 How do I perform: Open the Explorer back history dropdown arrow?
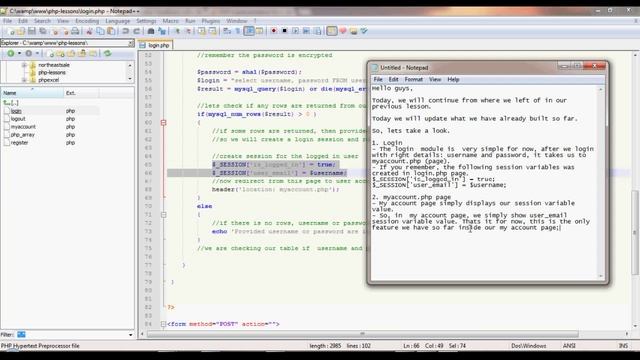point(19,53)
